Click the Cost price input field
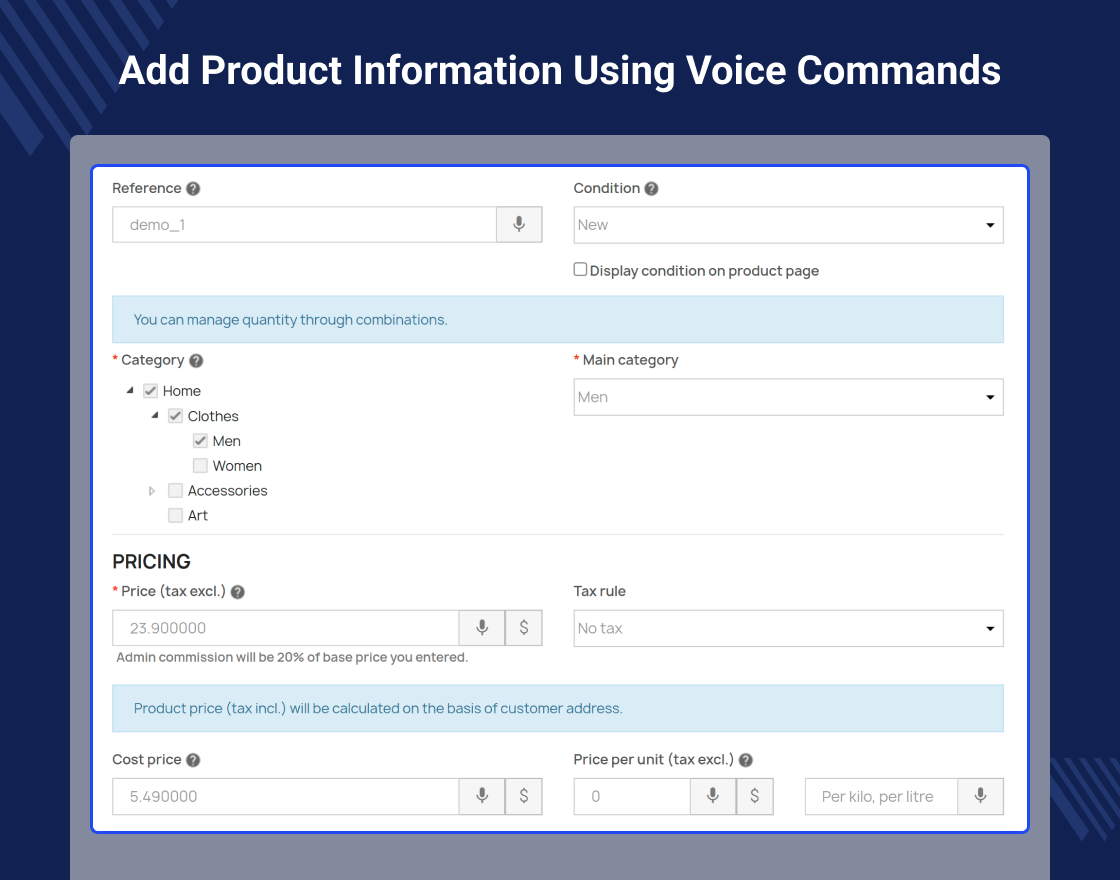The height and width of the screenshot is (880, 1120). point(286,796)
